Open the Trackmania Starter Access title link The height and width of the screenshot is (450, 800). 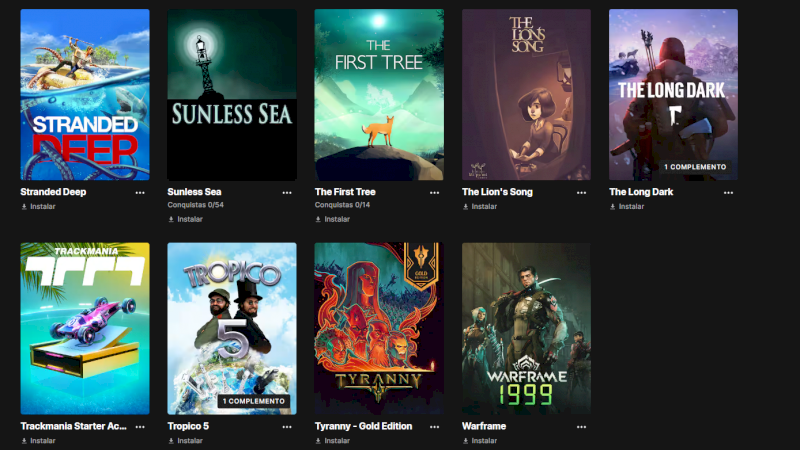click(73, 426)
